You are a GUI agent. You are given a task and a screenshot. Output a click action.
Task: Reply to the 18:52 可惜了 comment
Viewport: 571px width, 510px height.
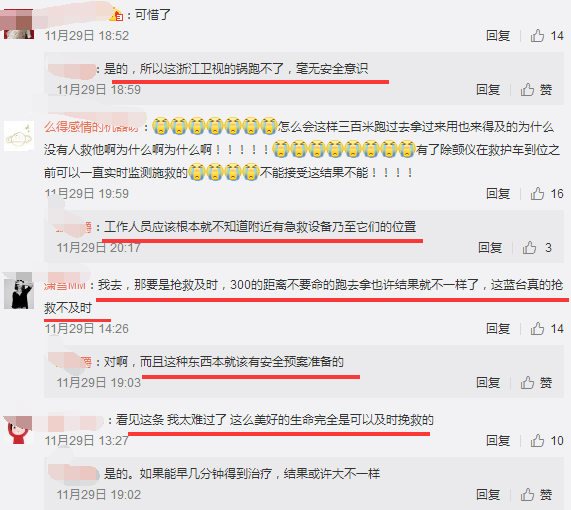tap(498, 35)
